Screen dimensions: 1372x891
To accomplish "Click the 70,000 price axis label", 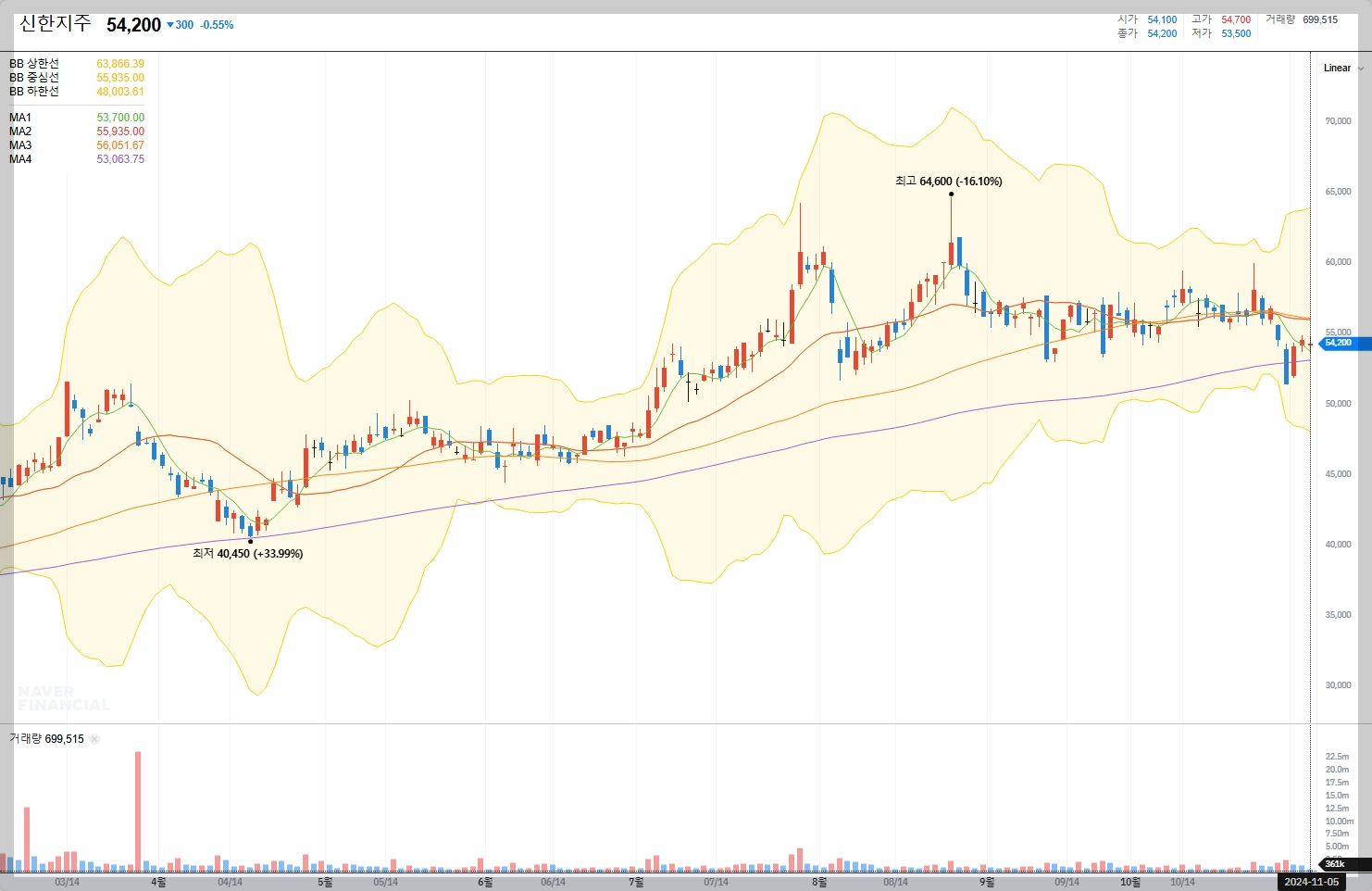I will coord(1338,121).
